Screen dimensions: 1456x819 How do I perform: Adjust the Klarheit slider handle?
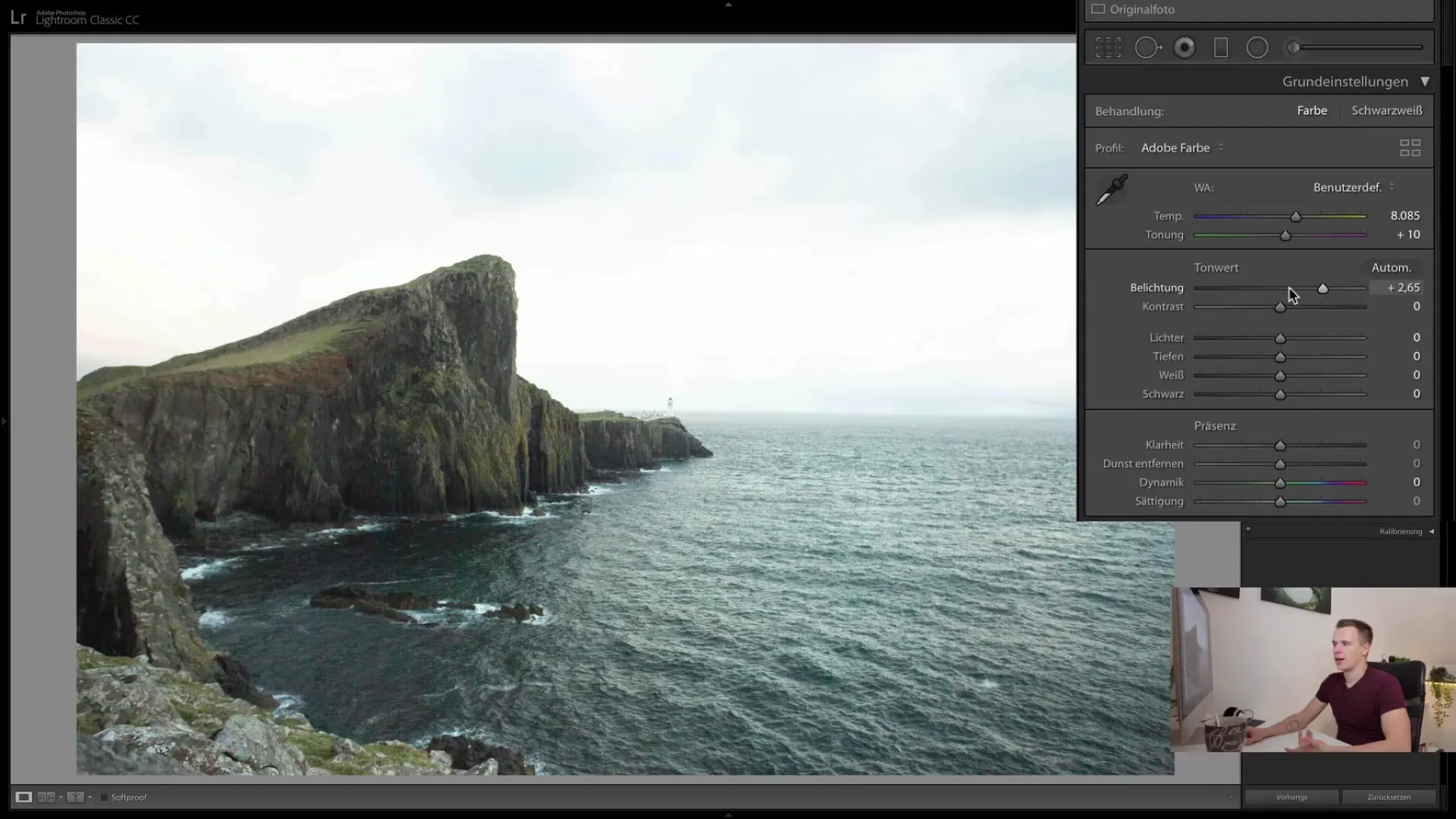[x=1280, y=446]
